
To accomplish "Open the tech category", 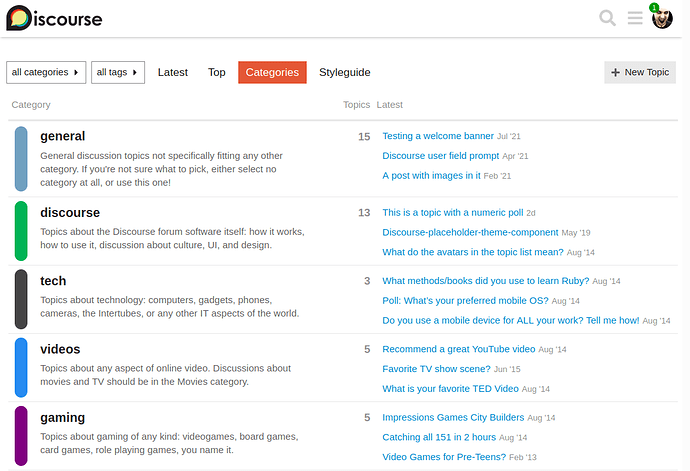I will 53,281.
